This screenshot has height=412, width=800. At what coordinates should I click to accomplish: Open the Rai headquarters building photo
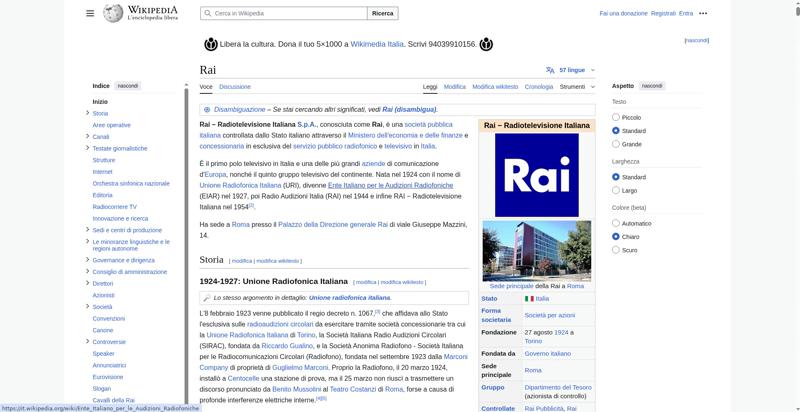[537, 251]
